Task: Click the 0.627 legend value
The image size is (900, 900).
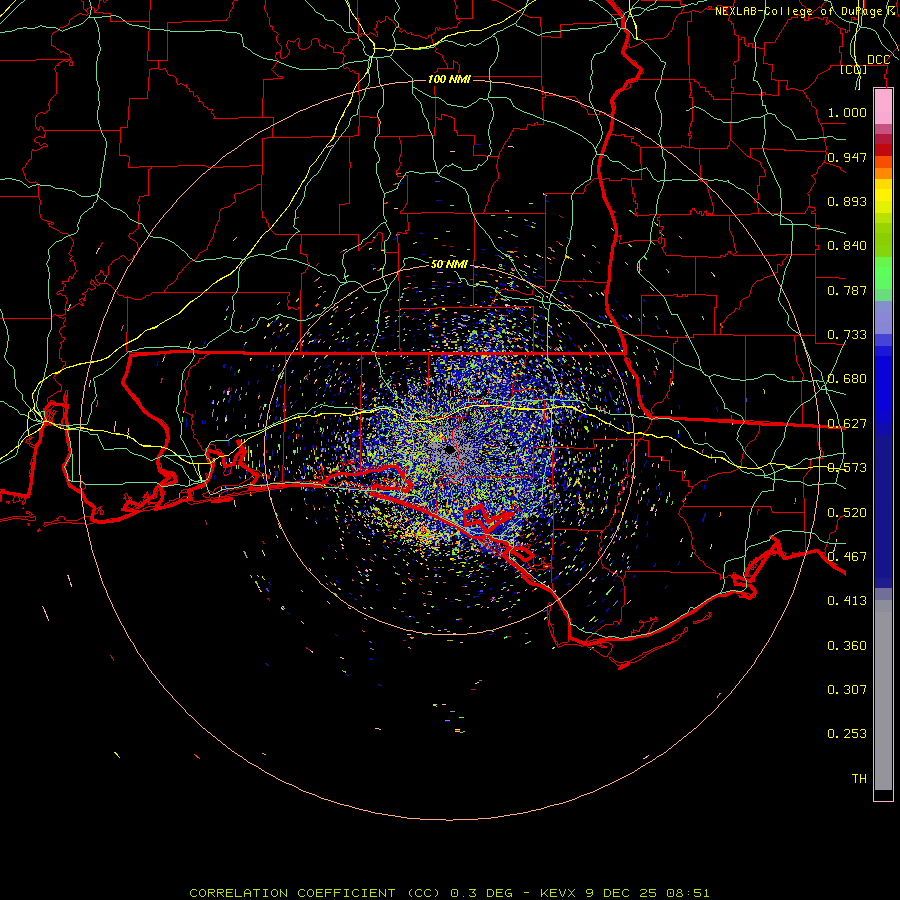Action: tap(847, 423)
